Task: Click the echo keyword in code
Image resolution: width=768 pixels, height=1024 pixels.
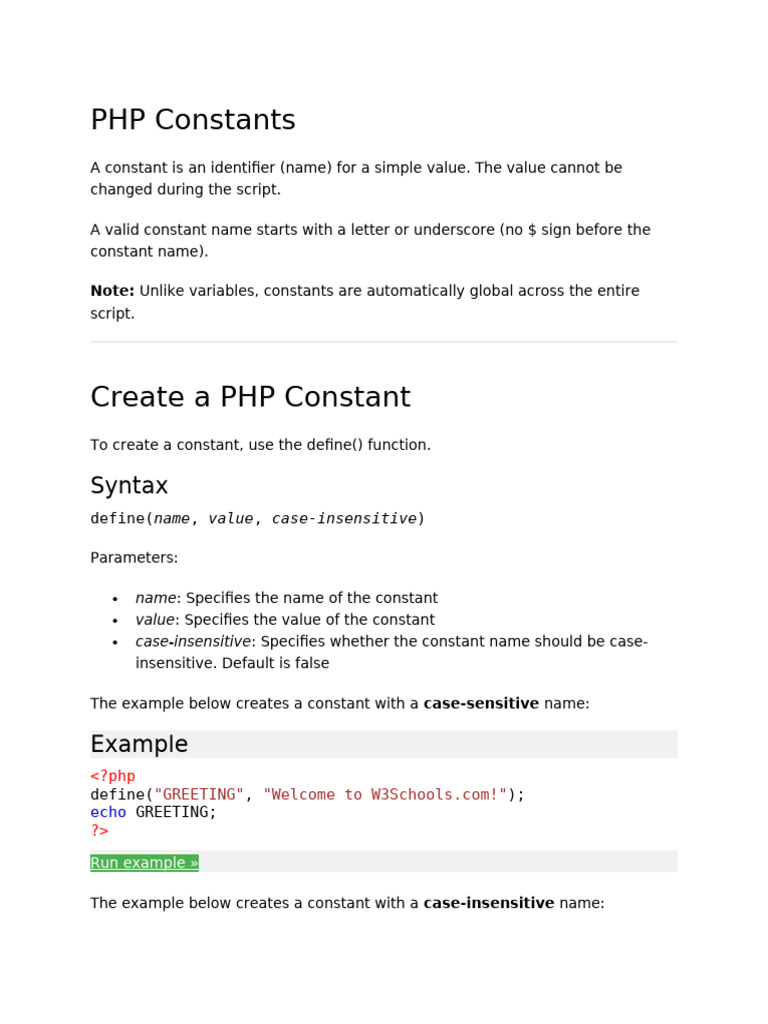Action: [108, 812]
